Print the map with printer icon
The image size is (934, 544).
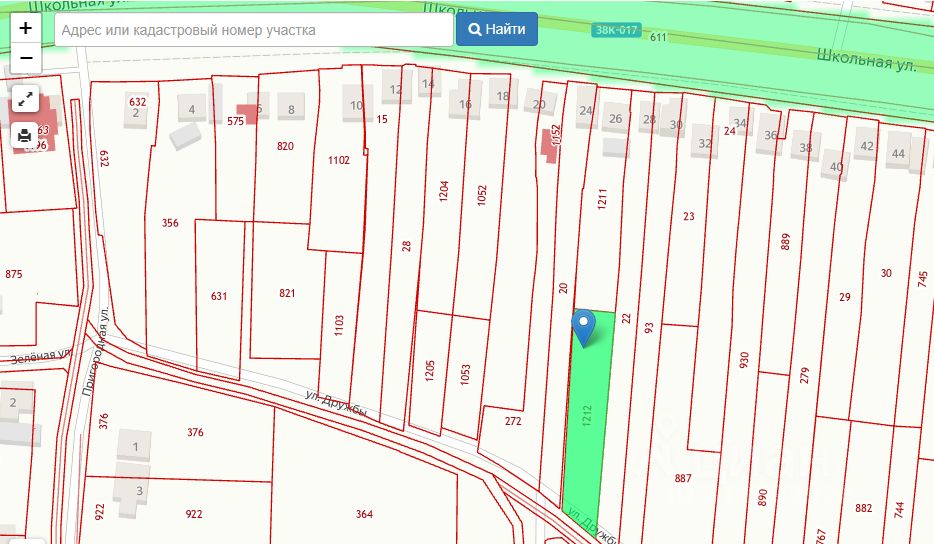[x=25, y=136]
